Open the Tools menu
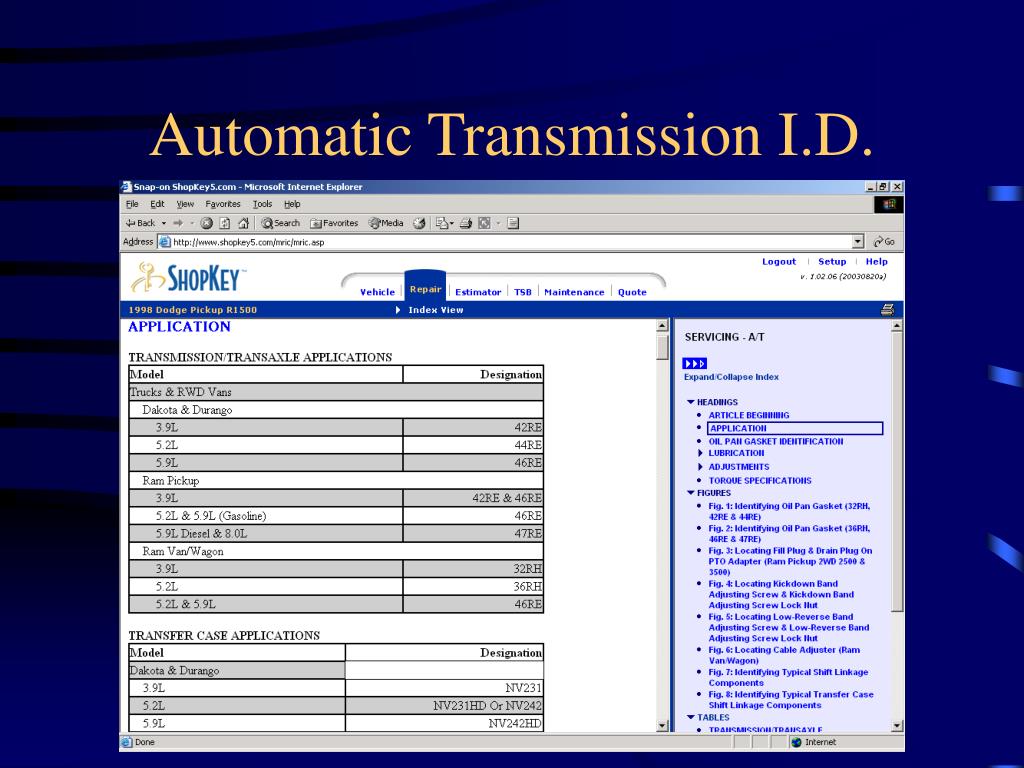Image resolution: width=1024 pixels, height=768 pixels. pyautogui.click(x=263, y=204)
